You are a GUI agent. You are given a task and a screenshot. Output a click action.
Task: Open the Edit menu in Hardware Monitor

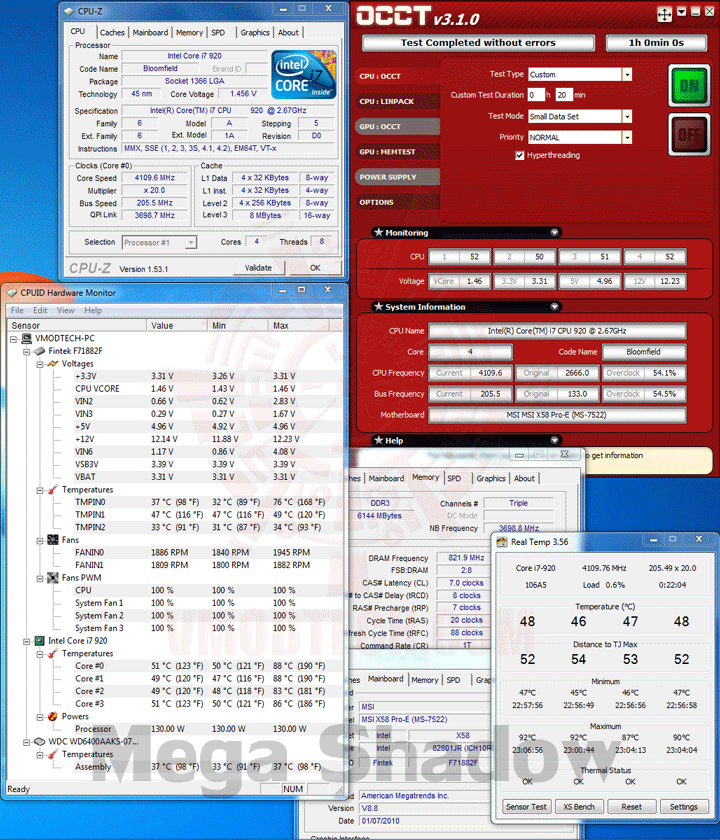40,311
